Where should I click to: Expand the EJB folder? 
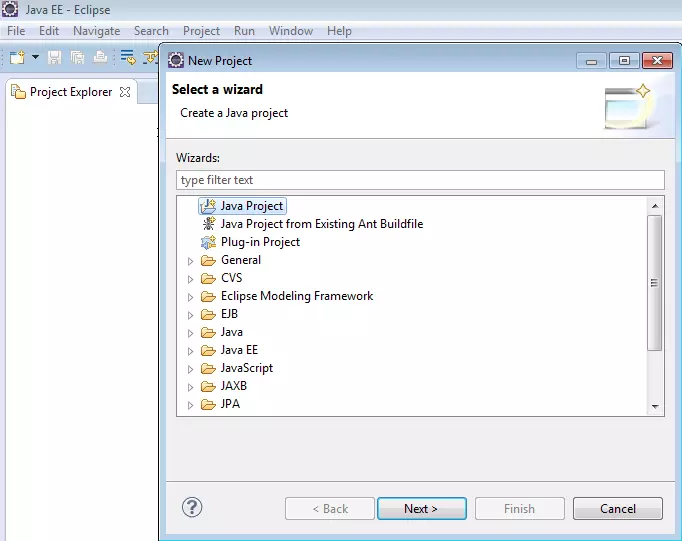point(190,315)
